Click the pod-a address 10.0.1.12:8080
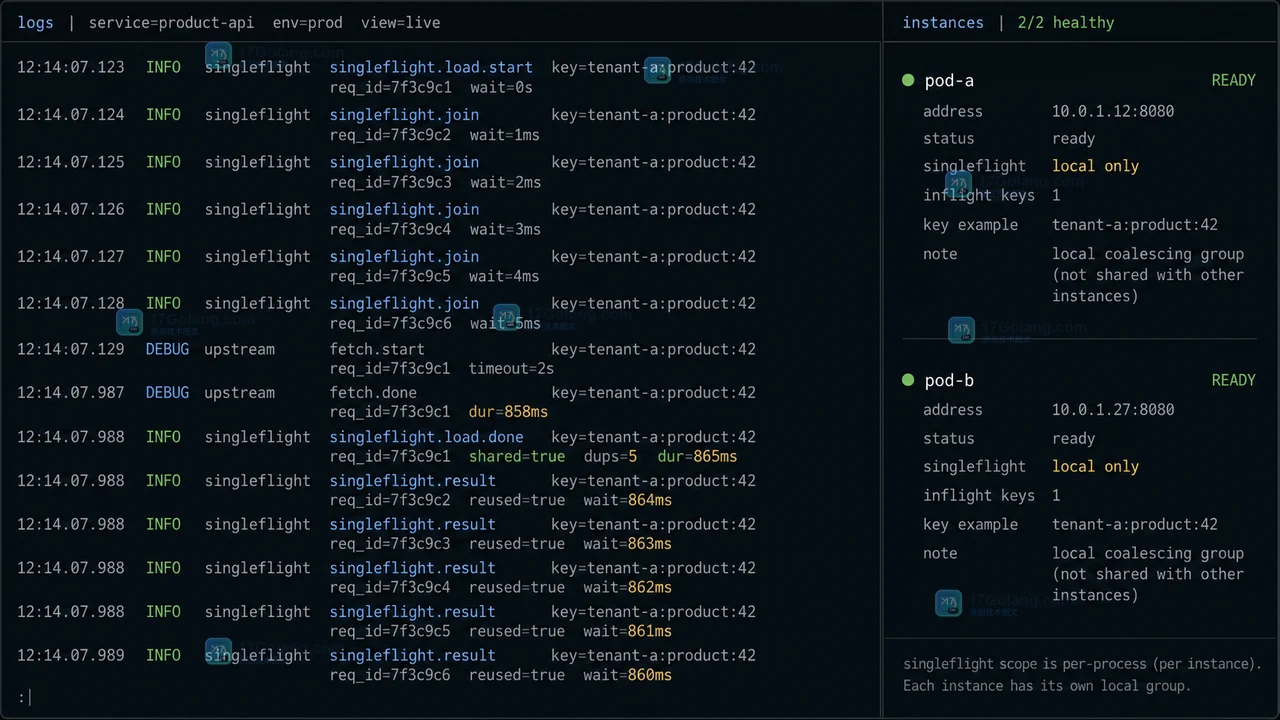The image size is (1280, 720). coord(1113,111)
